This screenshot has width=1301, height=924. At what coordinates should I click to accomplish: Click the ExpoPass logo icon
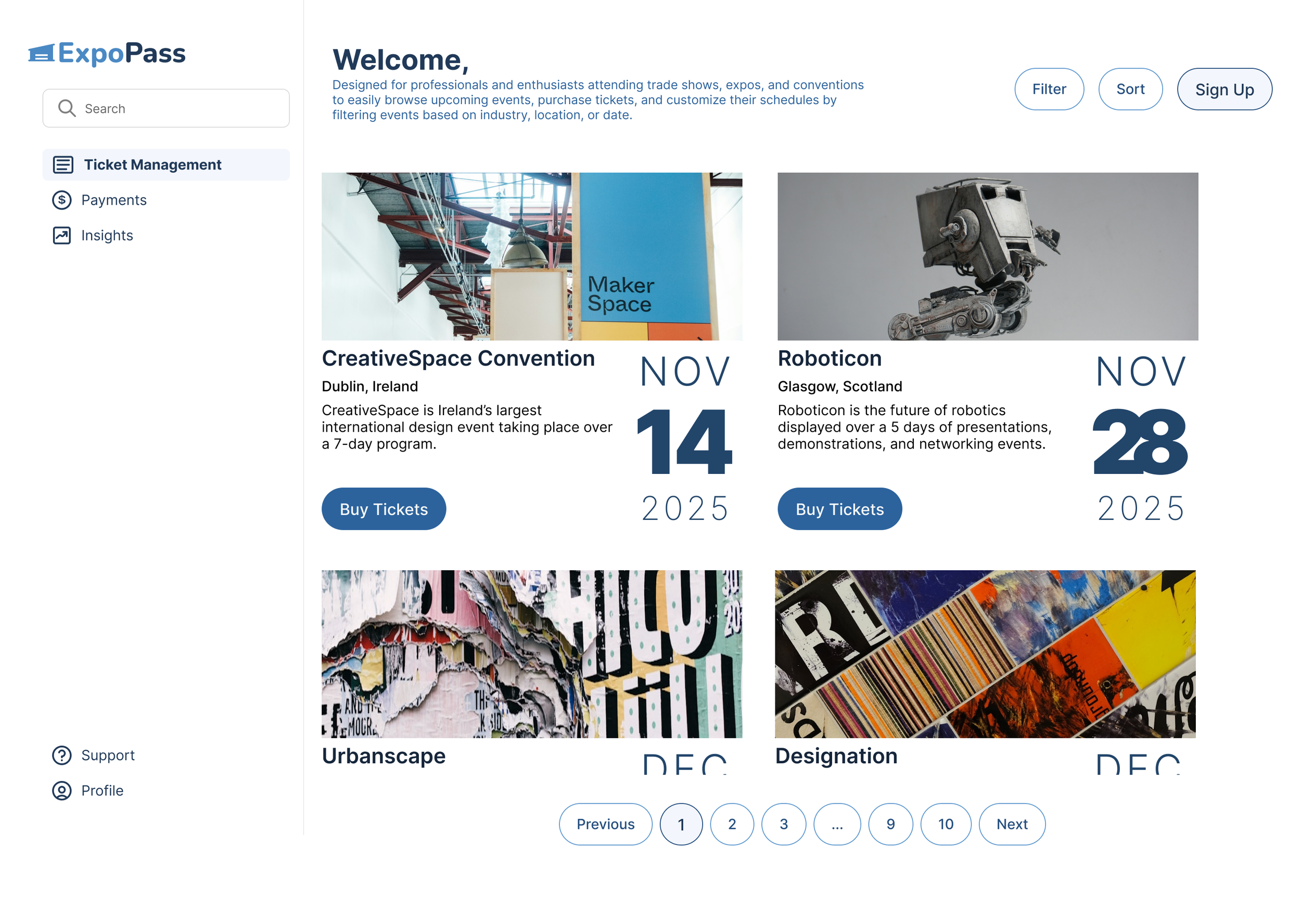click(41, 53)
